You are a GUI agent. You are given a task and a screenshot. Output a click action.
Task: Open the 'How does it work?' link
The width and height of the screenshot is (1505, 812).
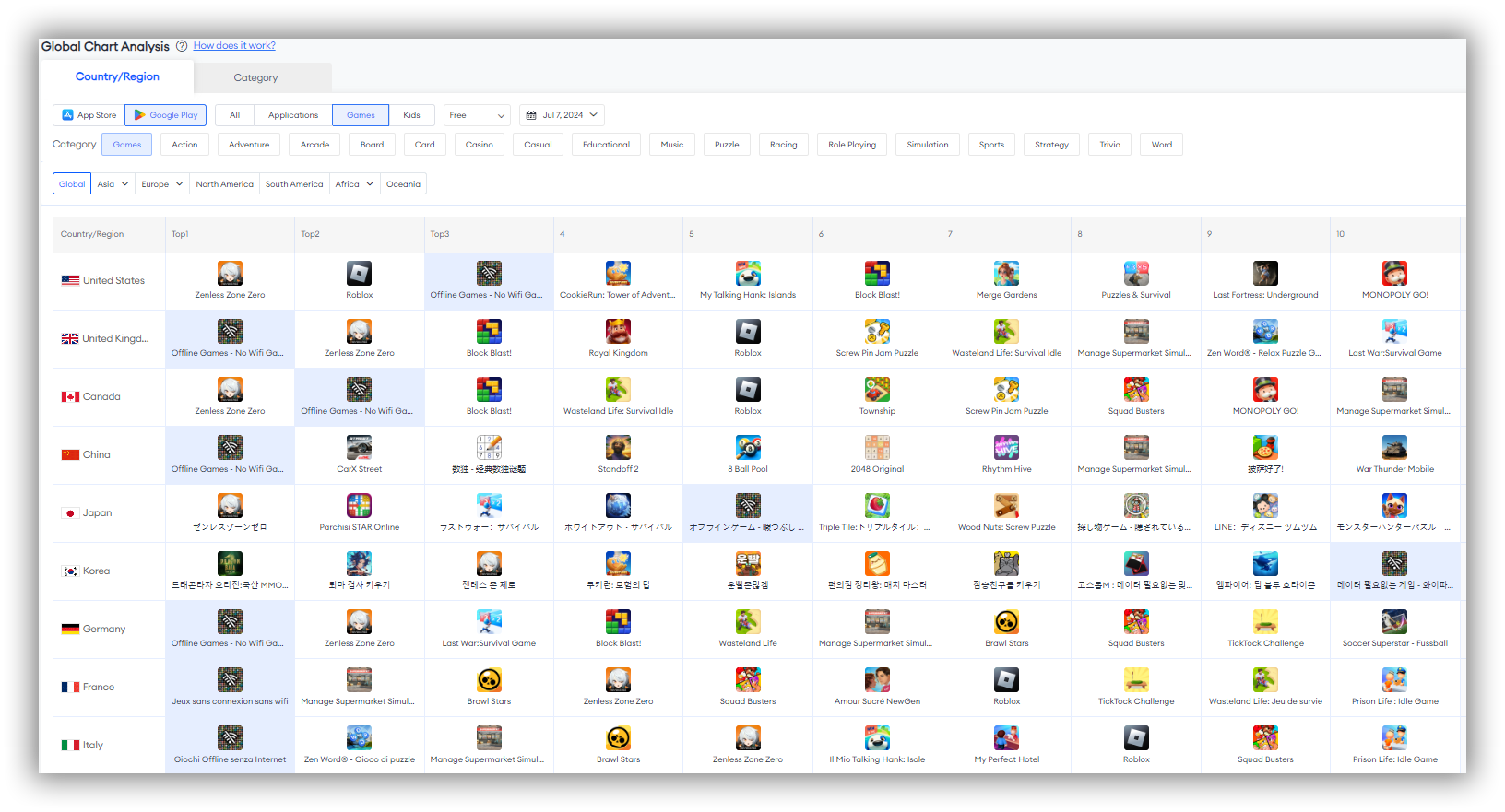234,45
